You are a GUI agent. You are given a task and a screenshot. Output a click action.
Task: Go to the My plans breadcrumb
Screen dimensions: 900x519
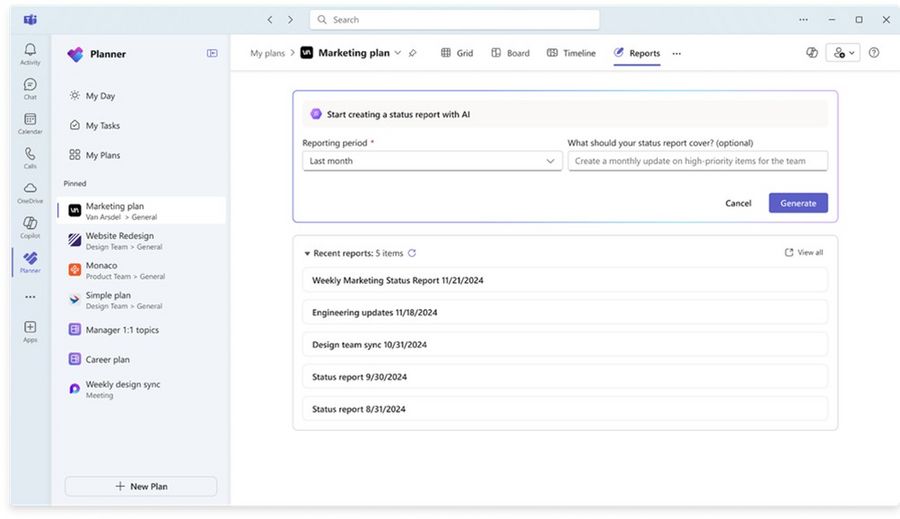point(267,53)
